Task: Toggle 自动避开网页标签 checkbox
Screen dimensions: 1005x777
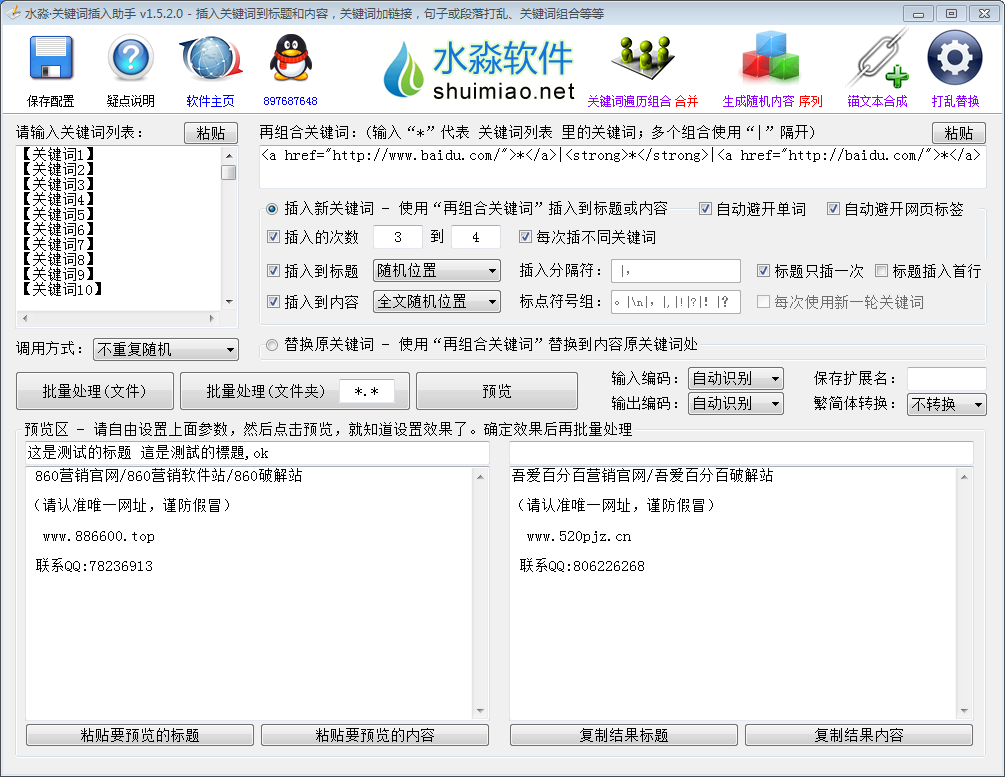Action: click(833, 208)
